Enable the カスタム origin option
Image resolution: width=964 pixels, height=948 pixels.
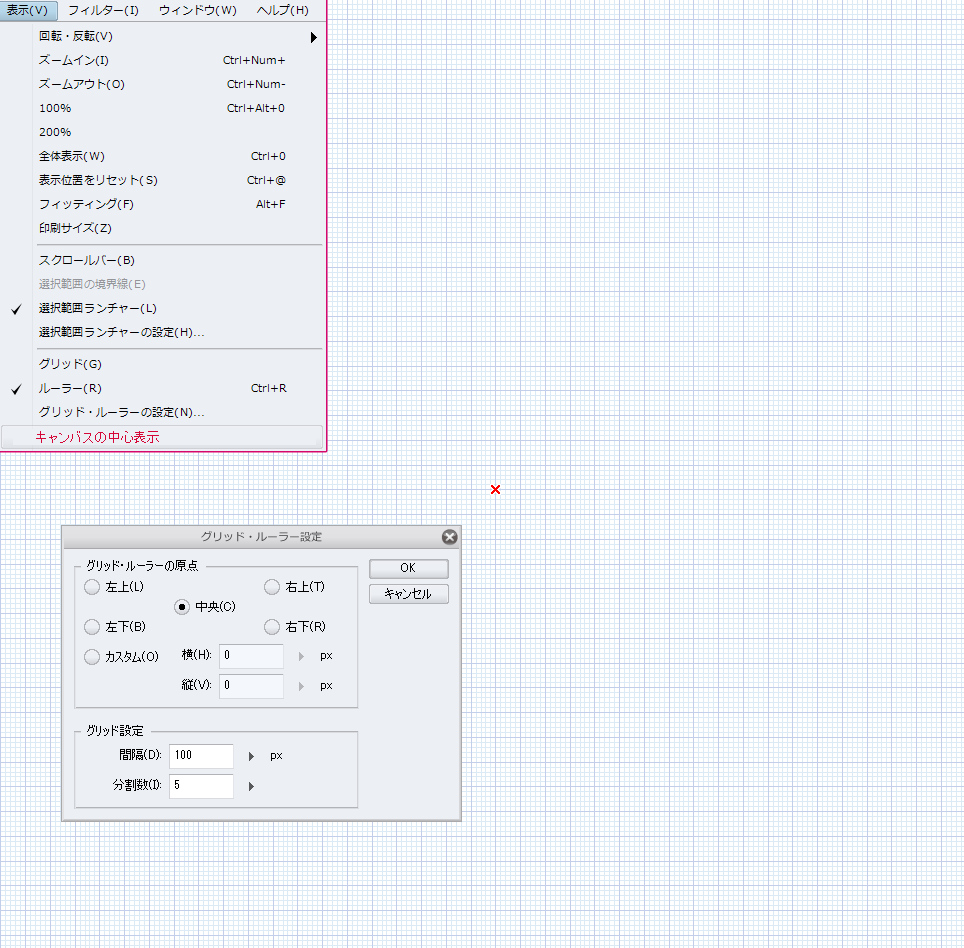[x=92, y=657]
